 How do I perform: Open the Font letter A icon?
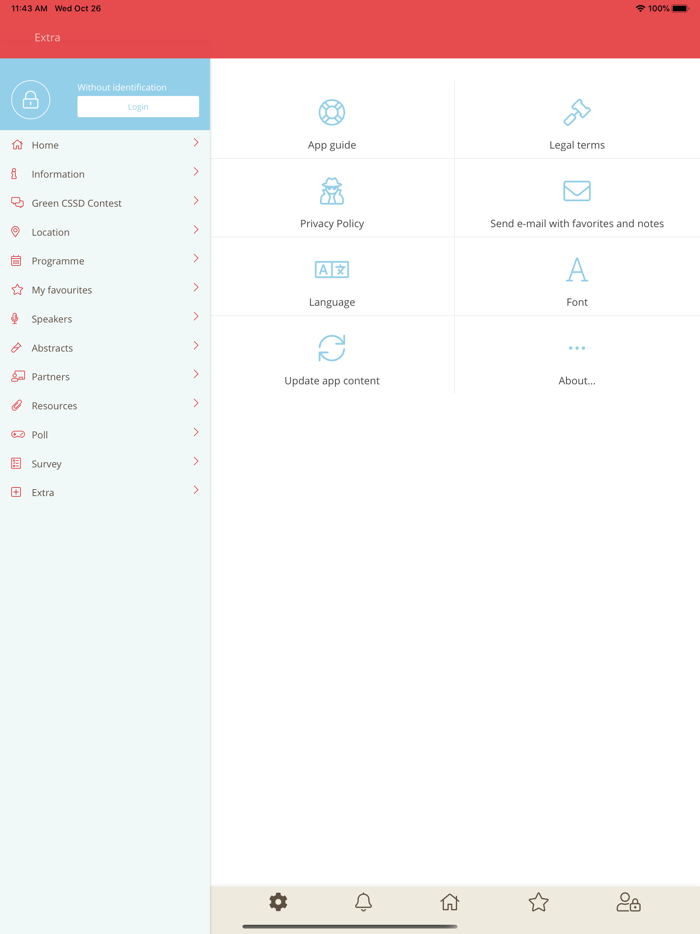577,270
